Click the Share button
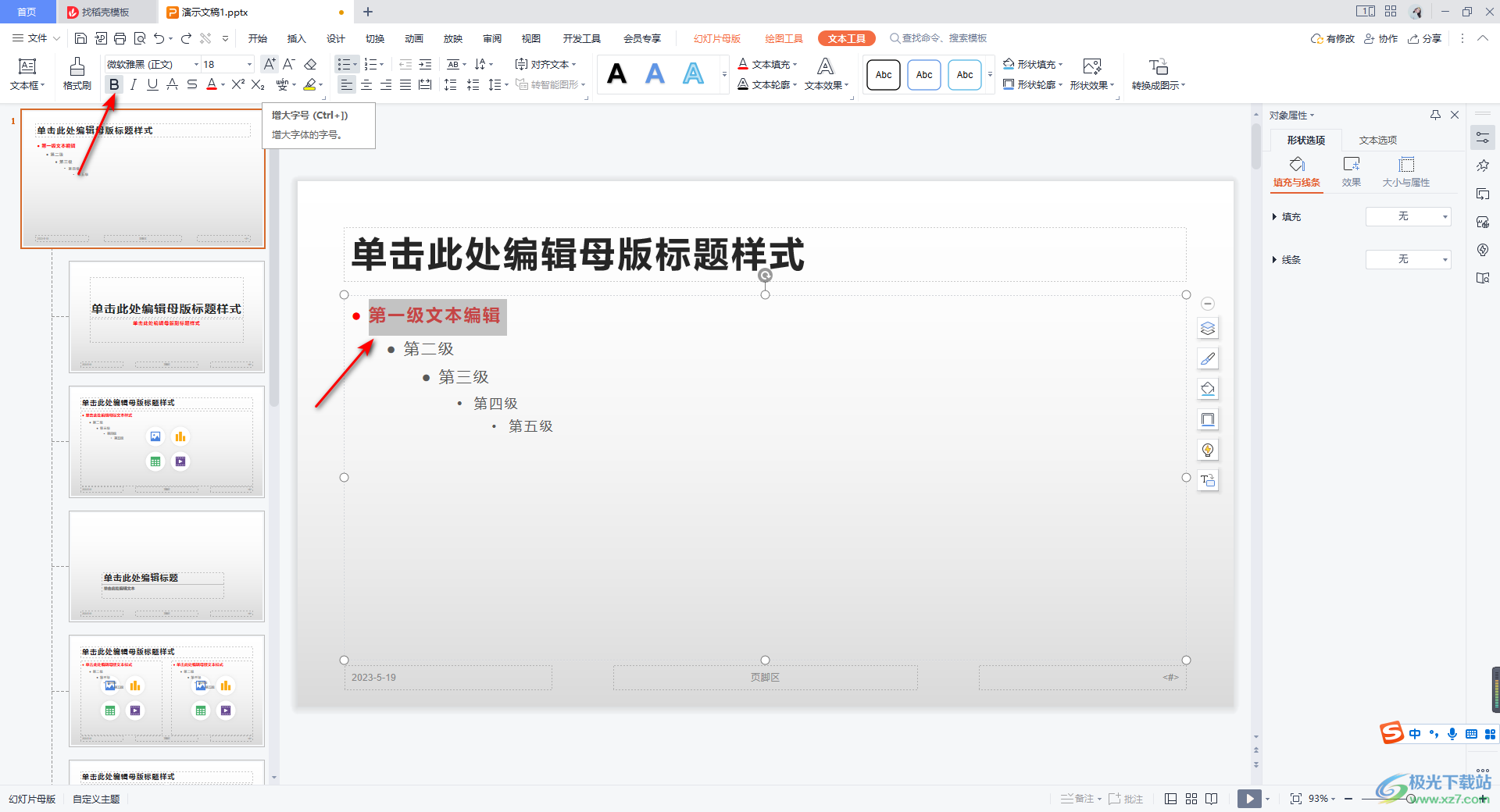This screenshot has height=812, width=1500. (1425, 38)
